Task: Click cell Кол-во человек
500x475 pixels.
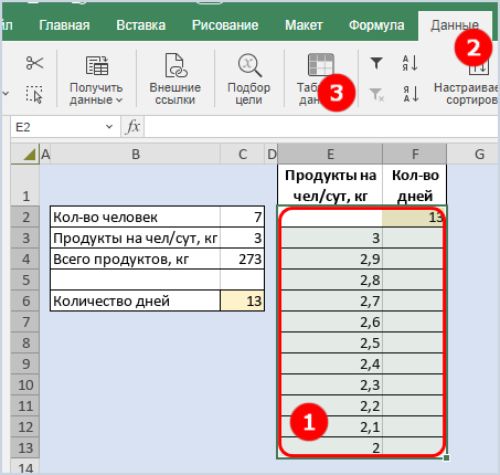Action: click(x=135, y=217)
